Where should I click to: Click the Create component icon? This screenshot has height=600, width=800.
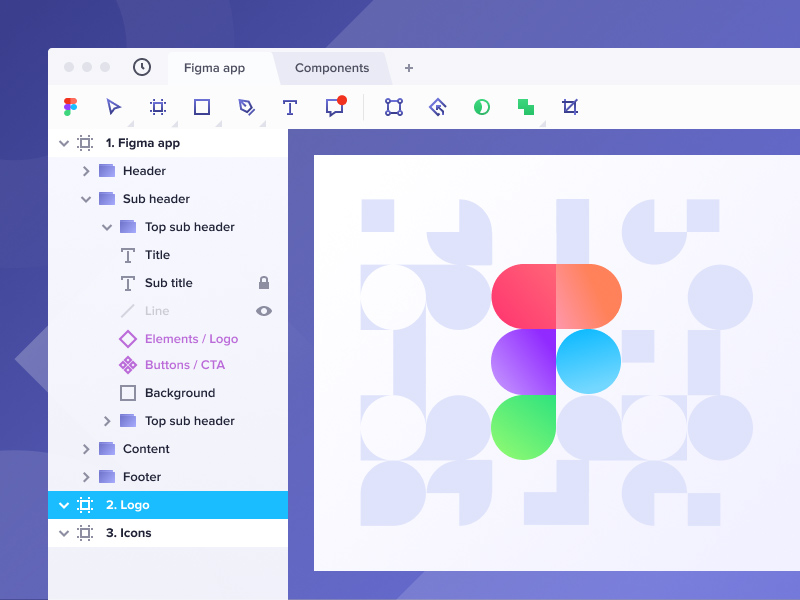coord(438,107)
